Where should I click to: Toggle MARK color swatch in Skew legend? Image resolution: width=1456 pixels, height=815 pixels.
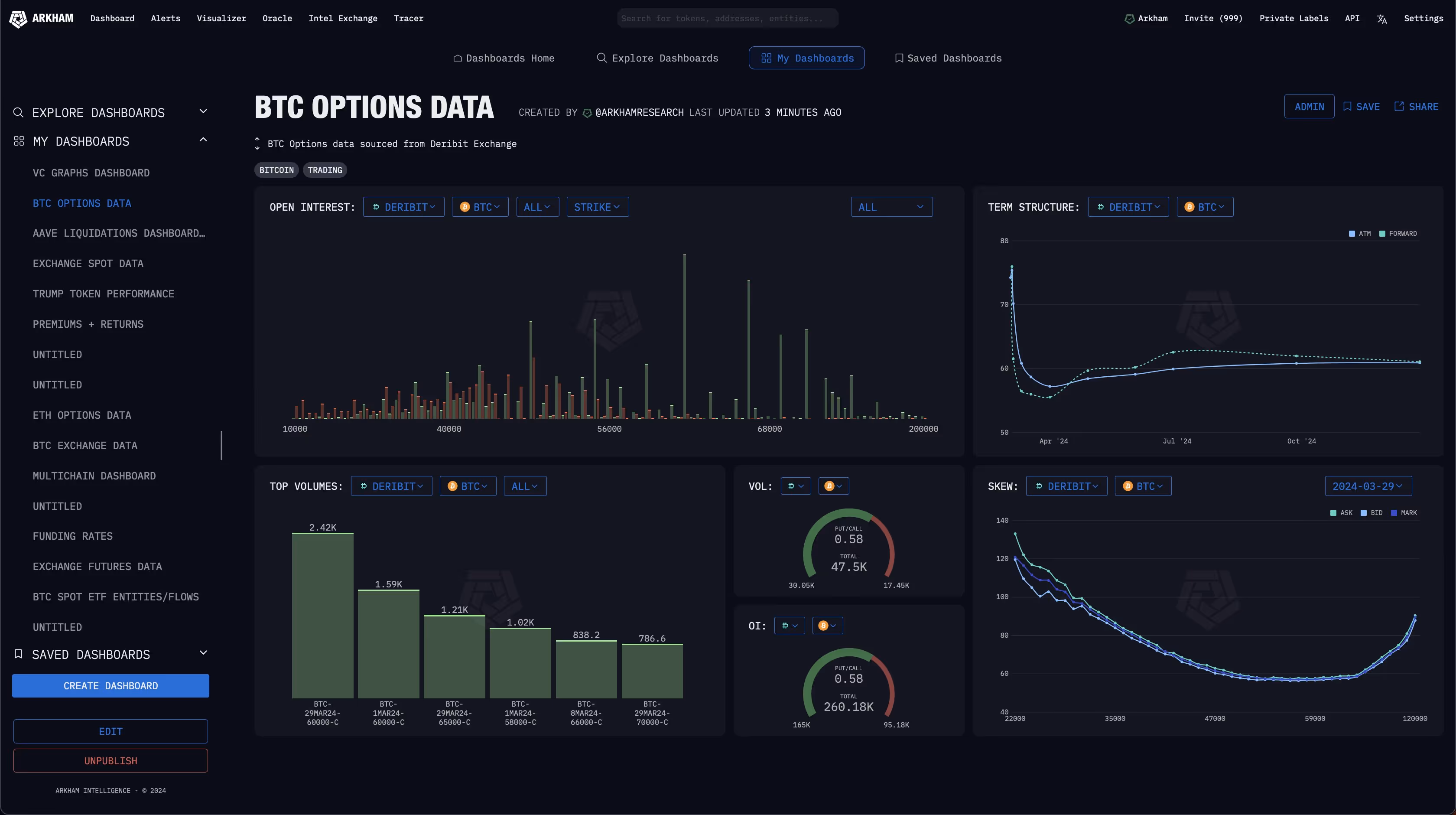coord(1394,513)
